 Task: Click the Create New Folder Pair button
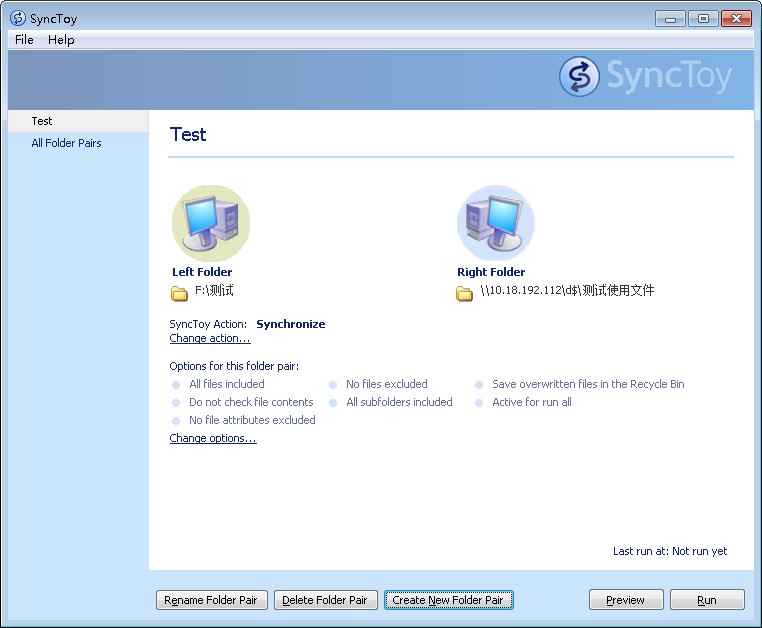pos(449,600)
